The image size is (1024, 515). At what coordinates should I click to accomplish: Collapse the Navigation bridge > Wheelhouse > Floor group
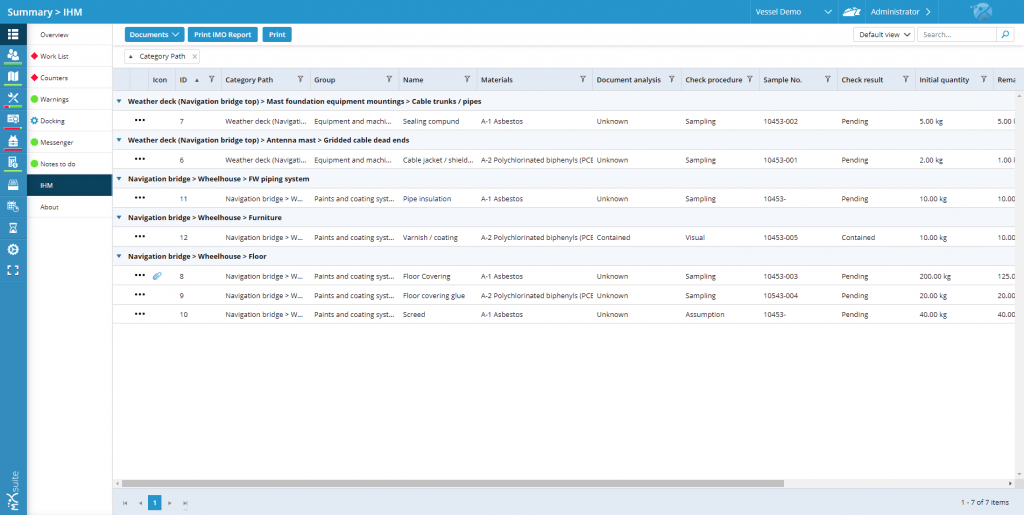coord(120,256)
